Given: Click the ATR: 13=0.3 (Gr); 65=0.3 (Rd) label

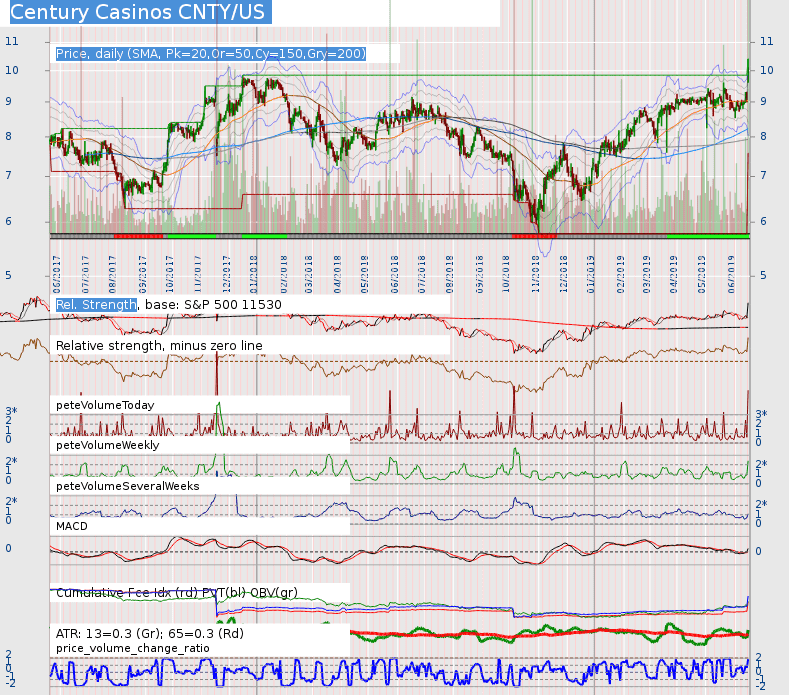Looking at the screenshot, I should (150, 634).
